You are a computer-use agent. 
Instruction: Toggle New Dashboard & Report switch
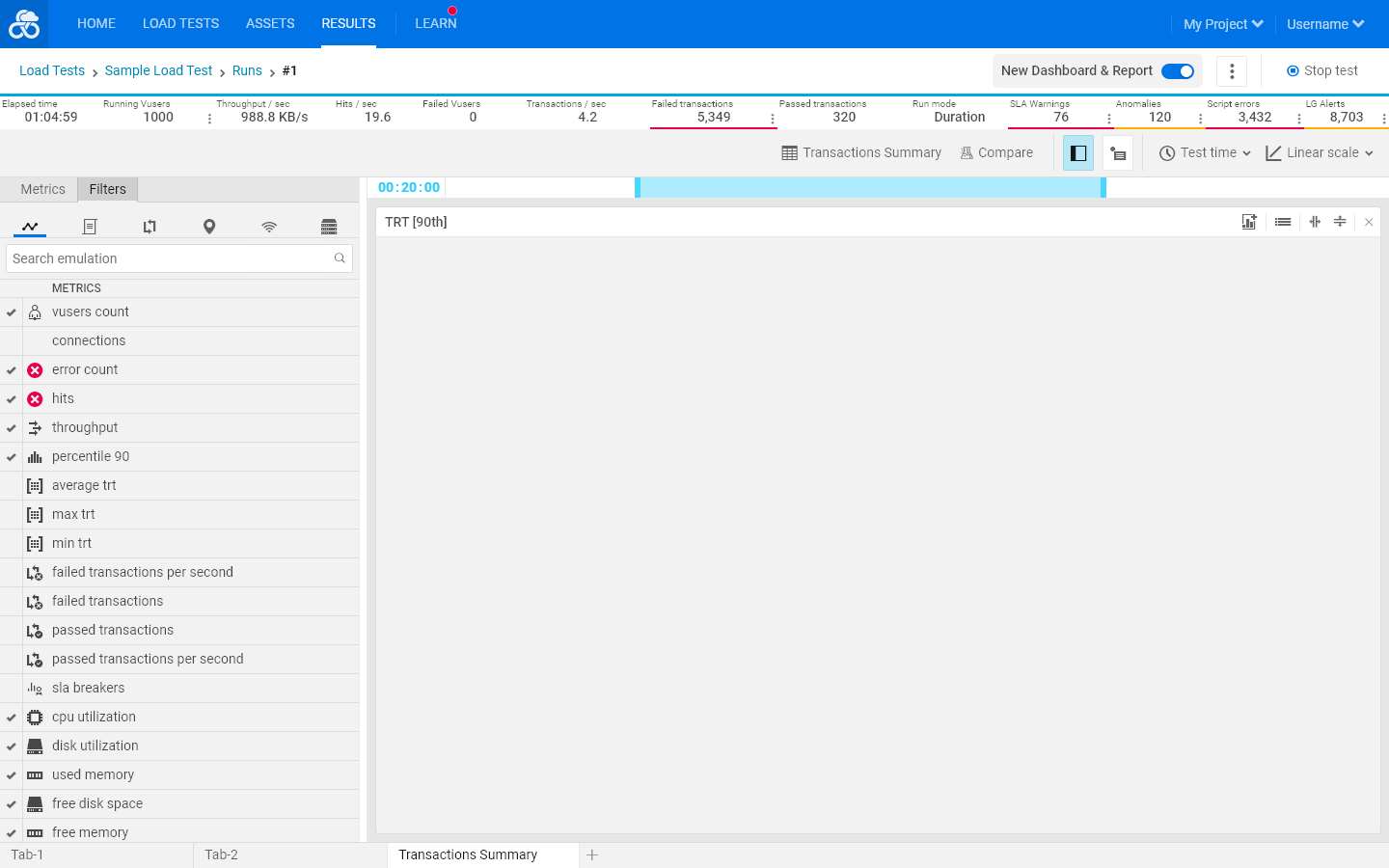point(1178,71)
